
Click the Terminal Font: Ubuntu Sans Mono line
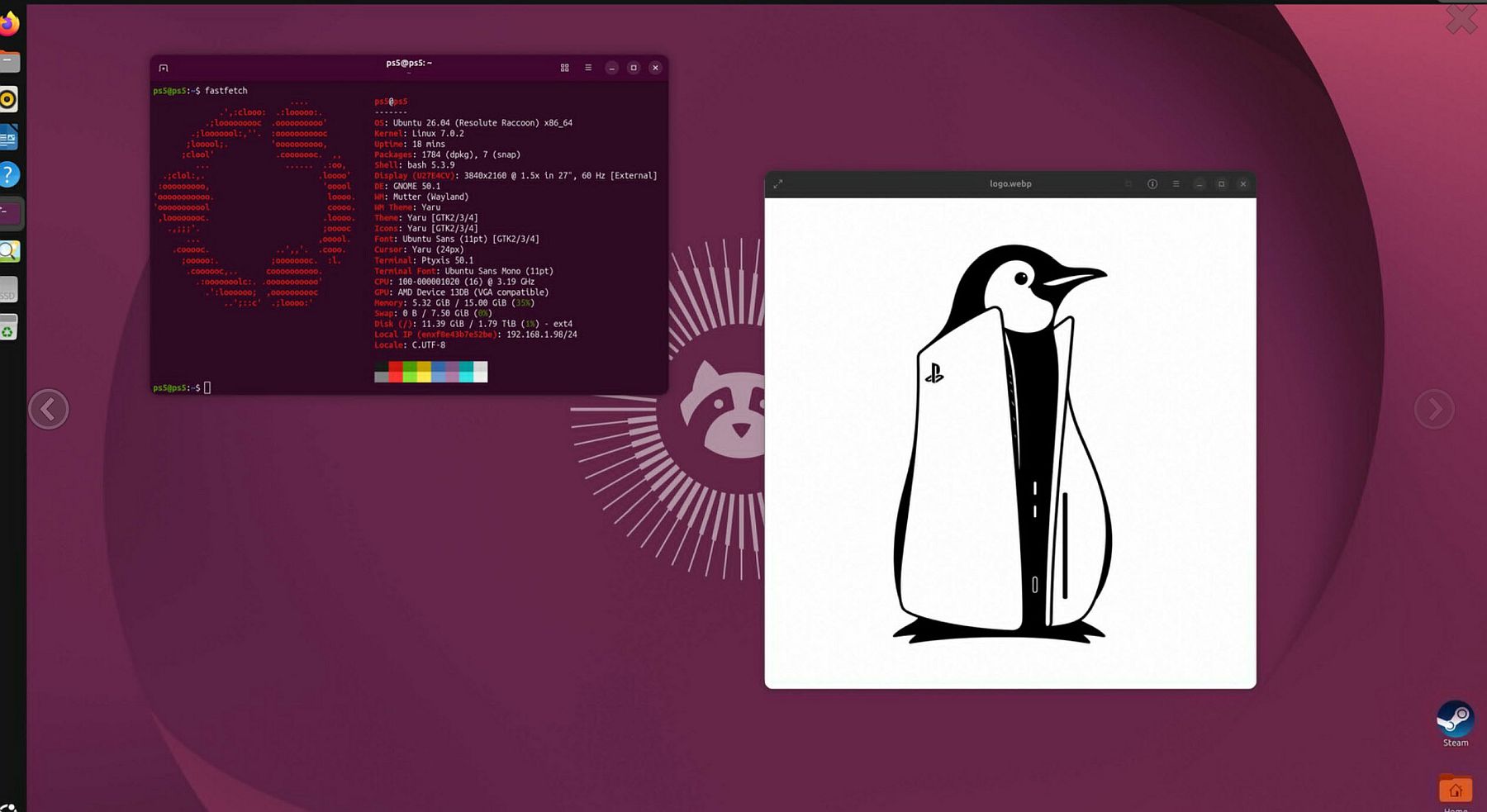click(x=463, y=271)
